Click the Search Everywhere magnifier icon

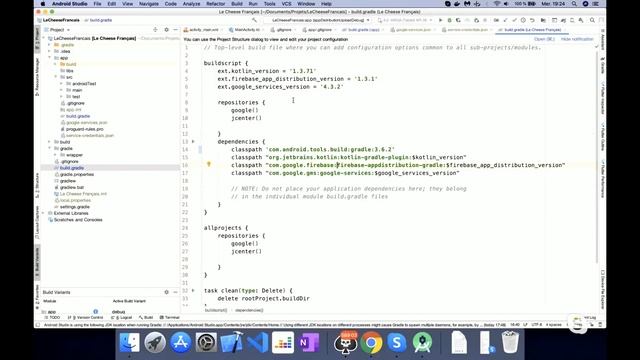(x=592, y=20)
